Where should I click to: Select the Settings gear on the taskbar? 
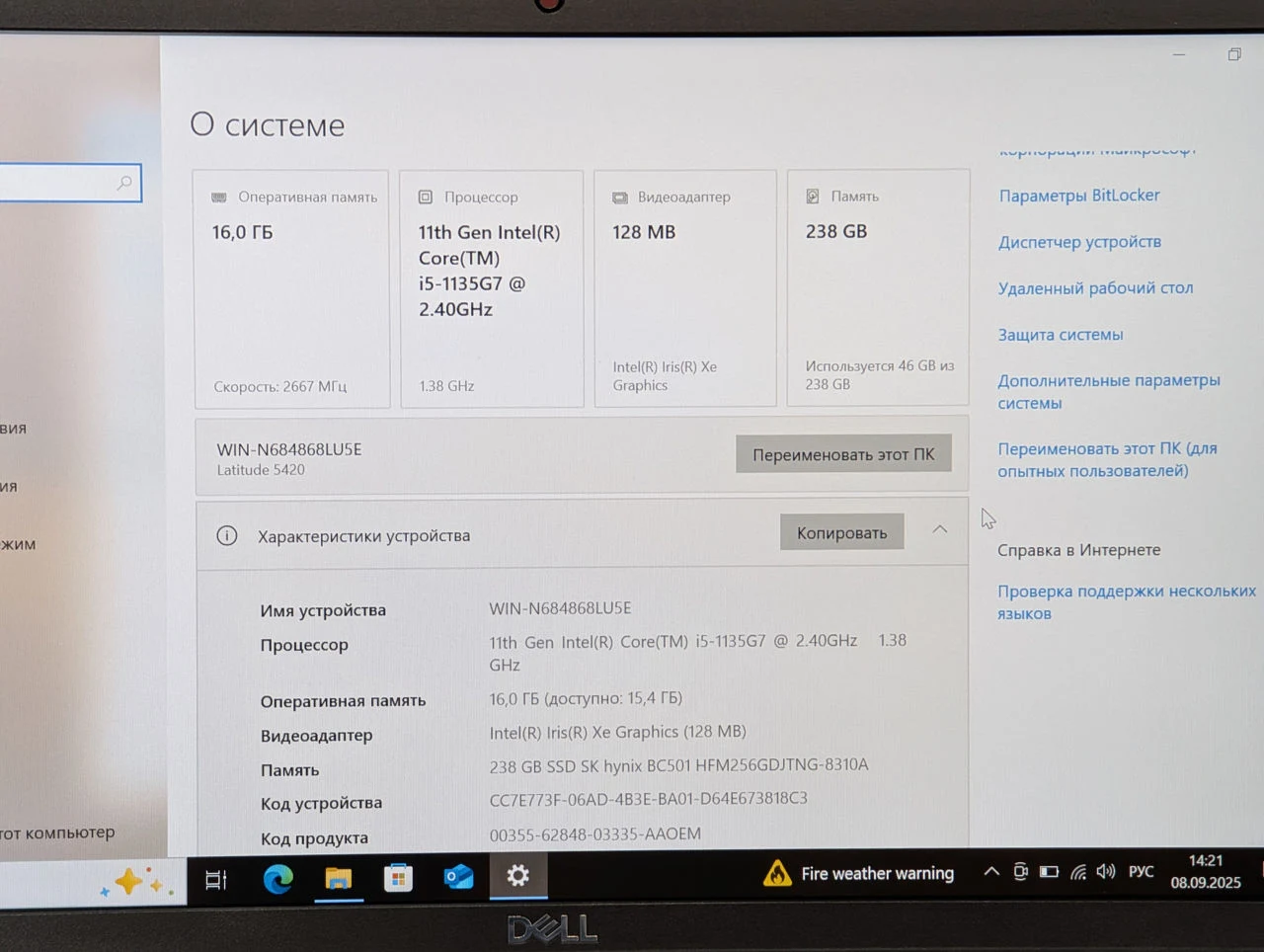[518, 875]
